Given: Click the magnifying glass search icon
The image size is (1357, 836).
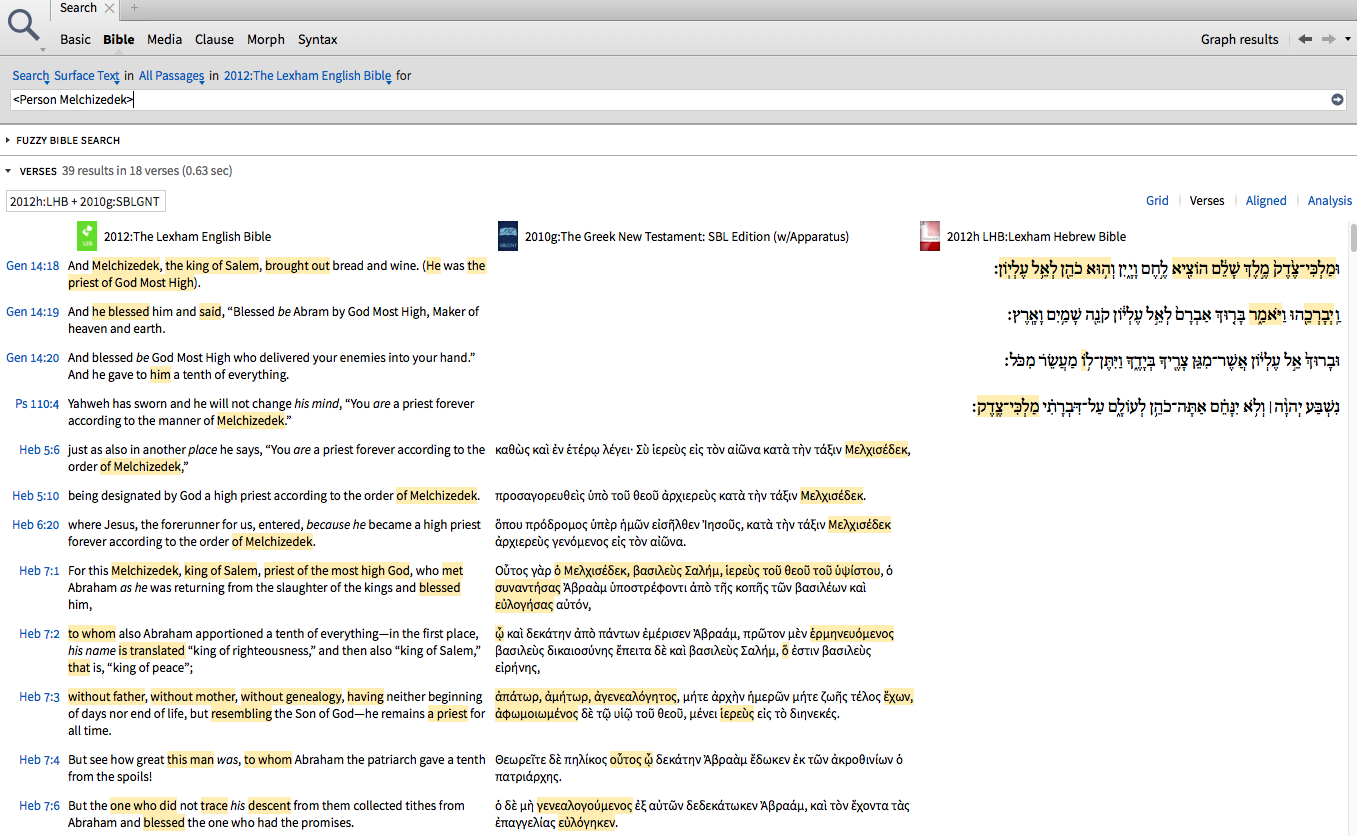Looking at the screenshot, I should pyautogui.click(x=23, y=25).
